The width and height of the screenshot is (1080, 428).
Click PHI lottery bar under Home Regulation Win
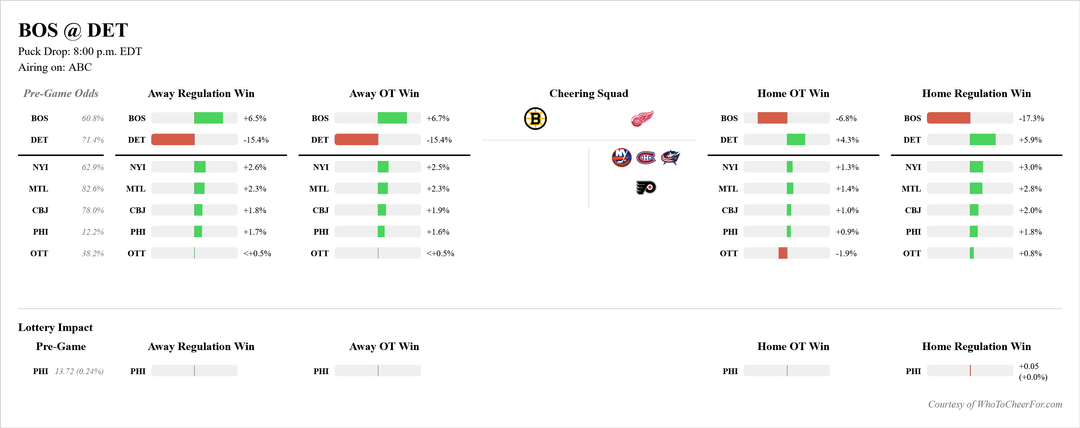point(970,371)
